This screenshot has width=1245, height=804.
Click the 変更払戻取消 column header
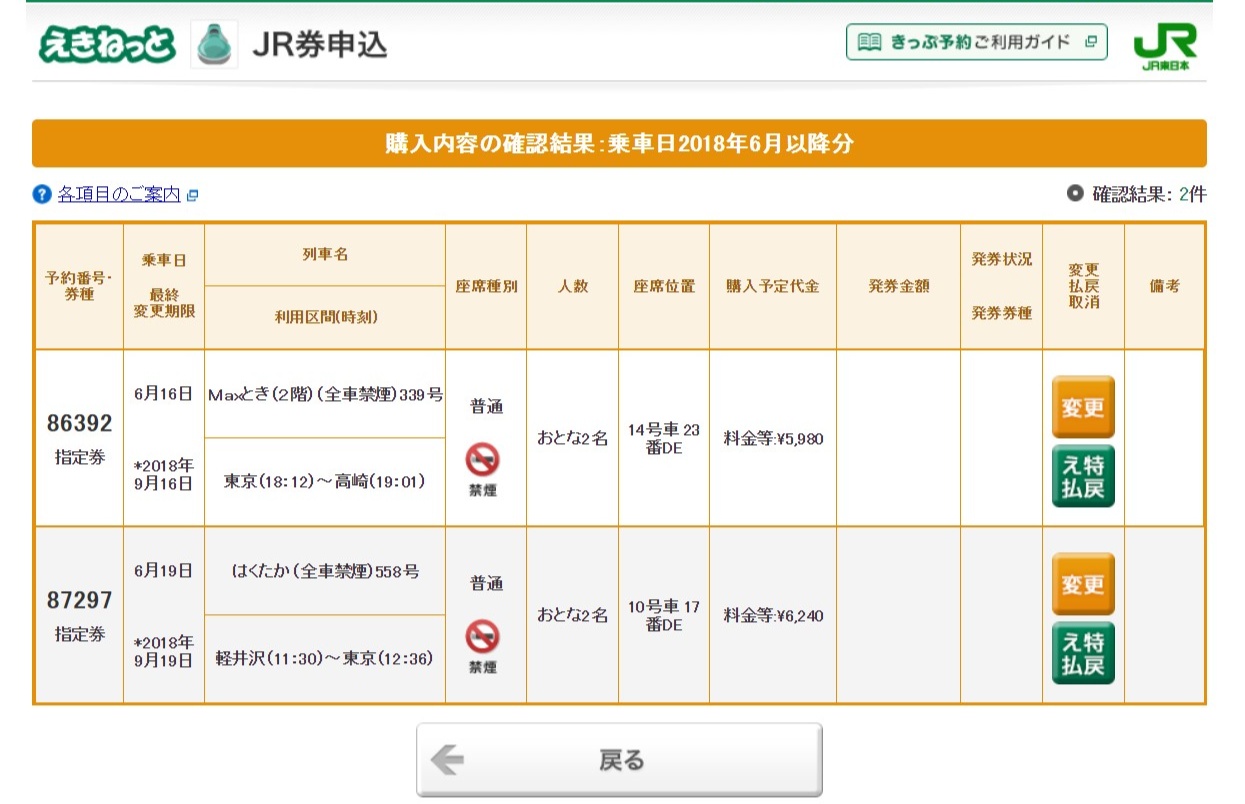click(x=1083, y=286)
